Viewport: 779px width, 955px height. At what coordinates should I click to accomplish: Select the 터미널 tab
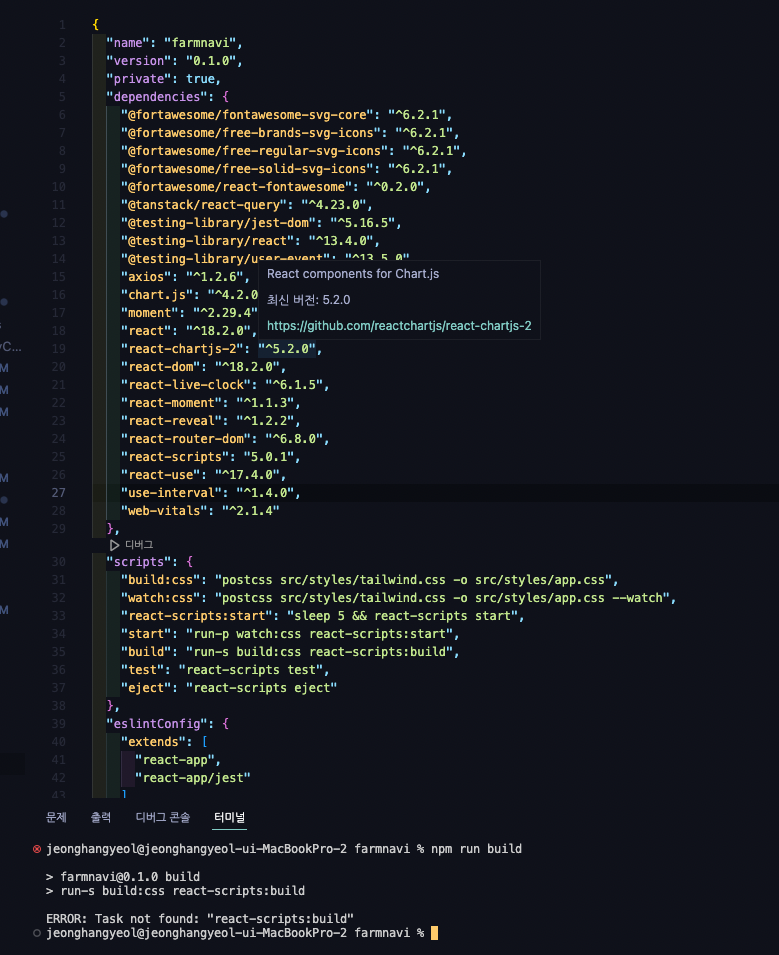coord(230,817)
